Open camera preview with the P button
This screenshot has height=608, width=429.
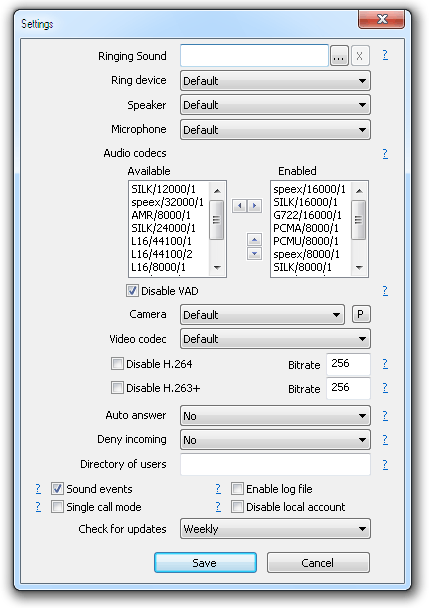click(x=361, y=314)
